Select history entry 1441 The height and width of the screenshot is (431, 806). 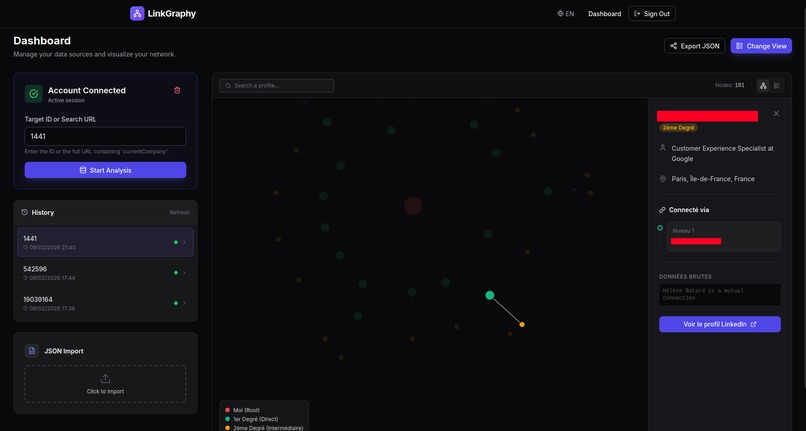[x=105, y=242]
